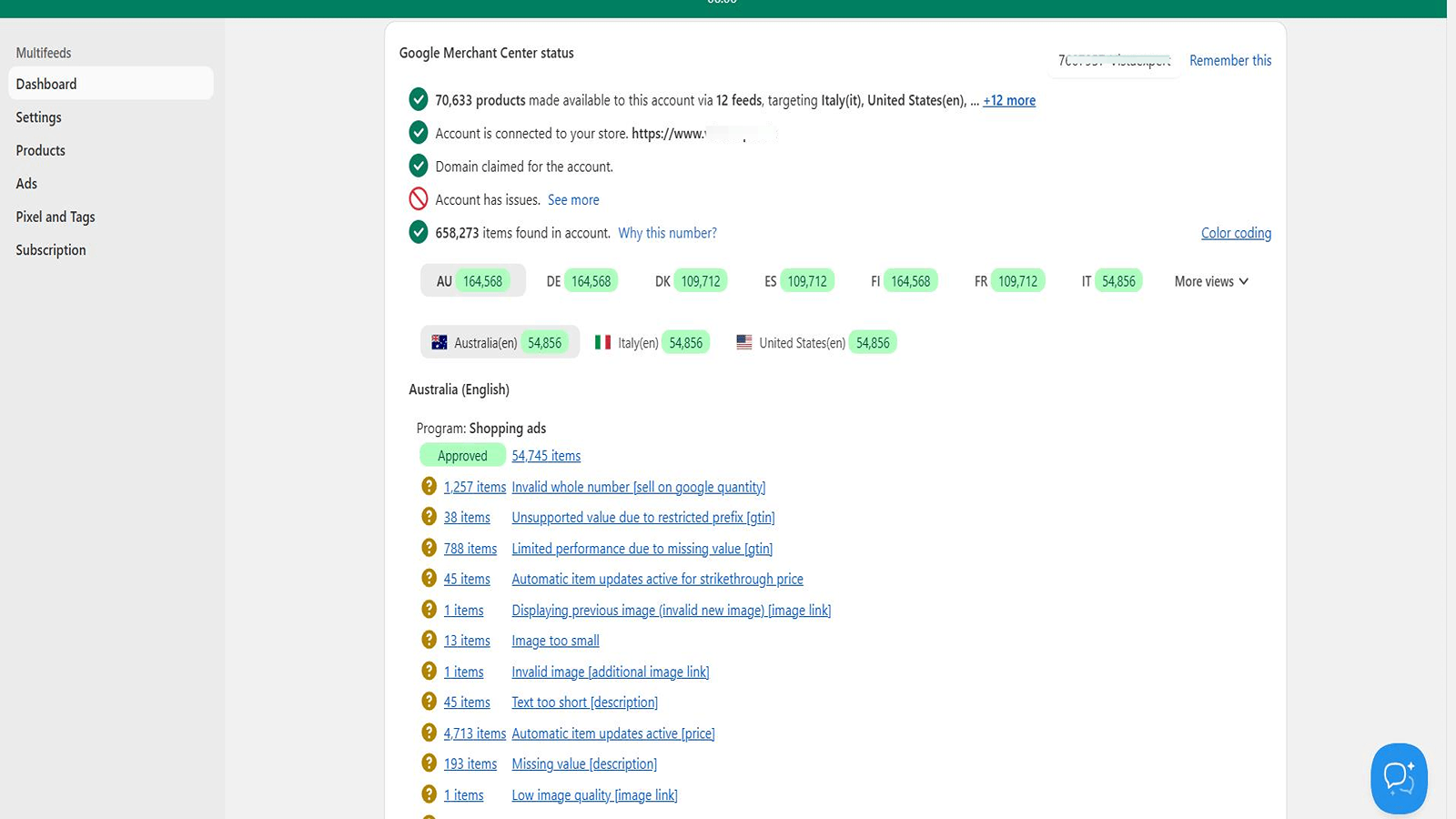Click the green Approved status badge
1456x819 pixels.
tap(462, 455)
